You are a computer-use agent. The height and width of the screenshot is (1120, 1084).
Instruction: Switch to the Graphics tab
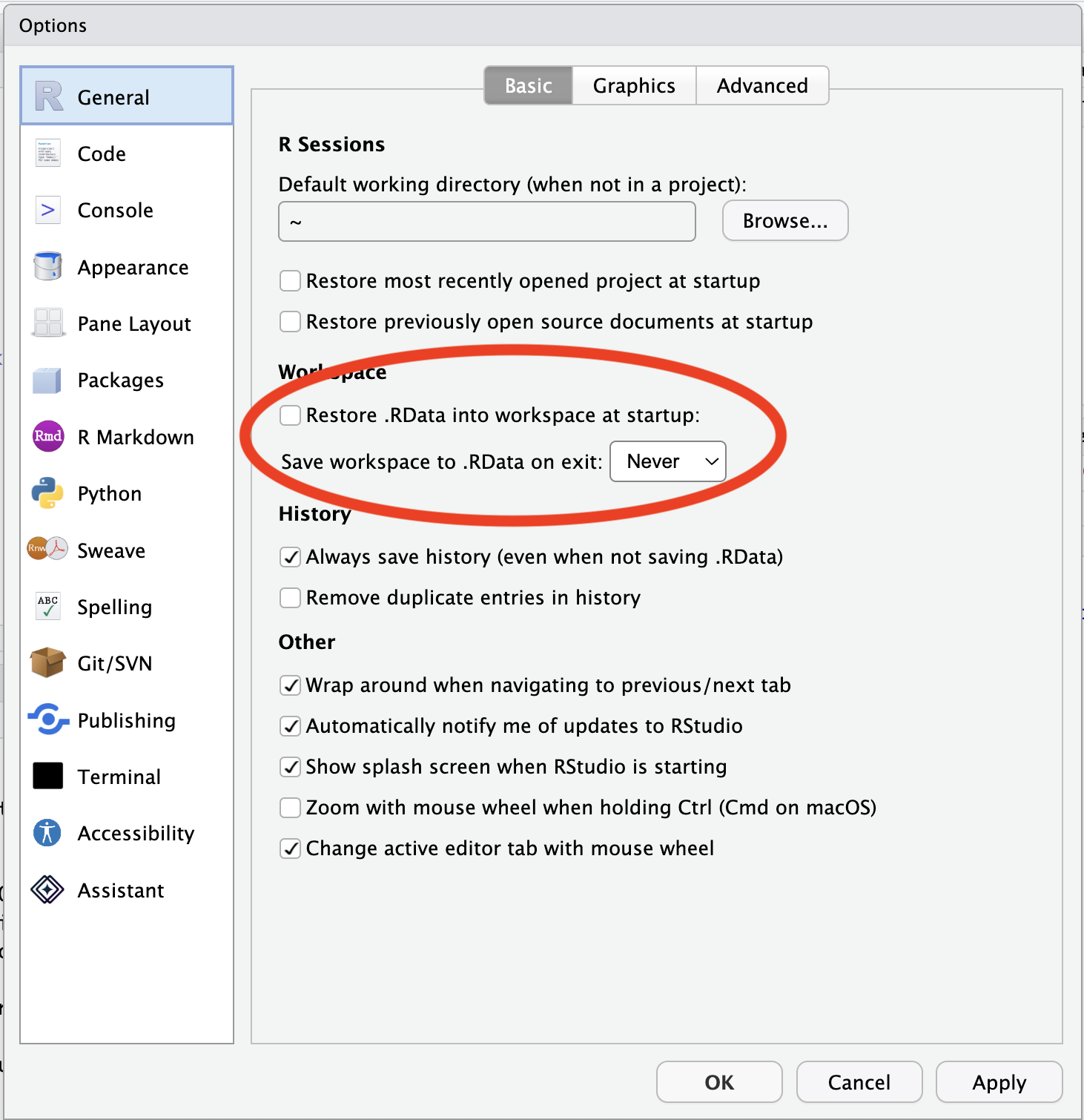click(x=634, y=85)
